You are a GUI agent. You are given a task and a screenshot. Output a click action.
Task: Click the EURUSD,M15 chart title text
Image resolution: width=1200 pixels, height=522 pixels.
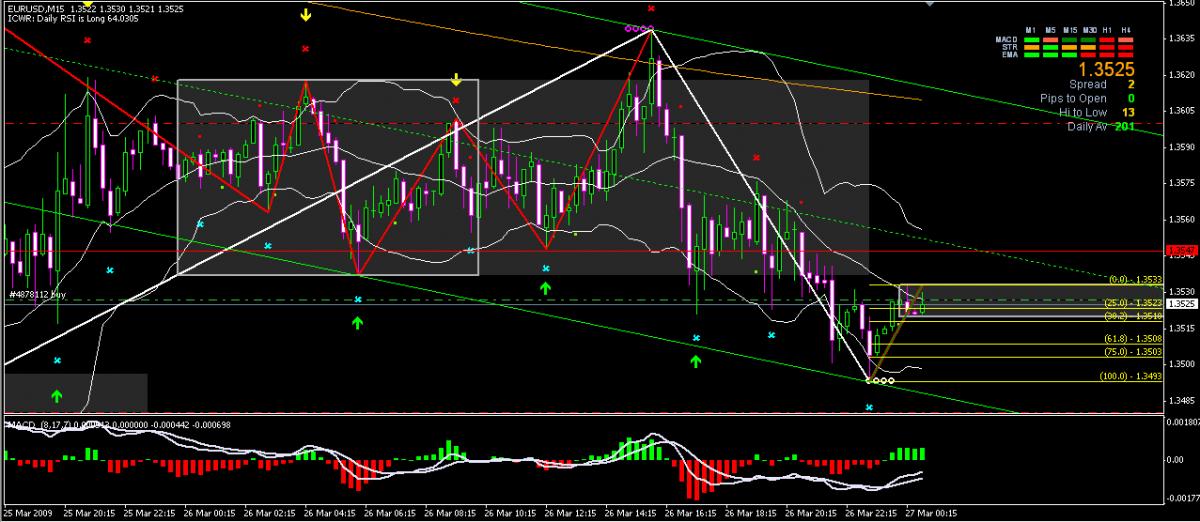tap(34, 9)
